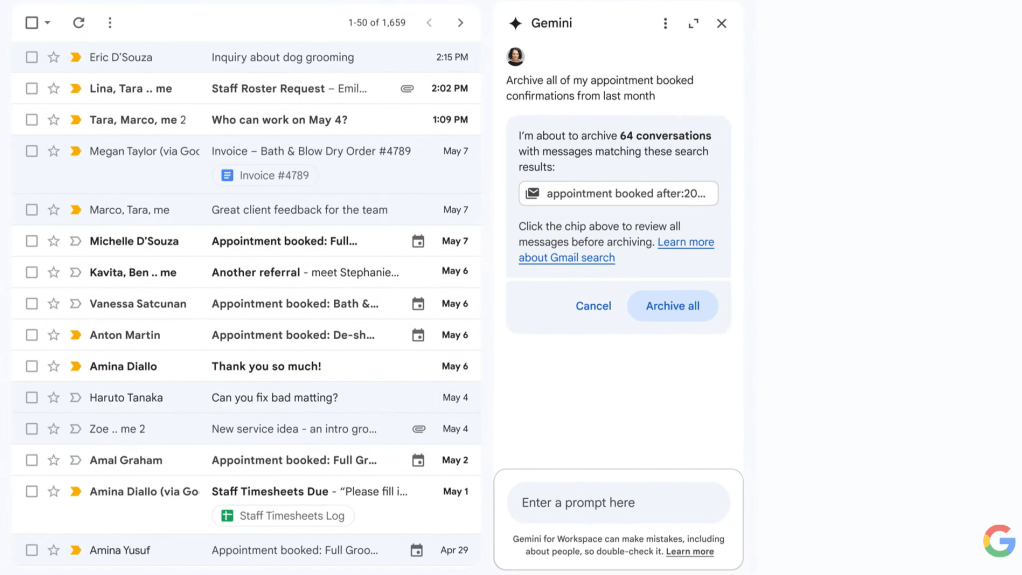Screen dimensions: 1022x575
Task: Open the inbox more options menu
Action: coord(110,23)
